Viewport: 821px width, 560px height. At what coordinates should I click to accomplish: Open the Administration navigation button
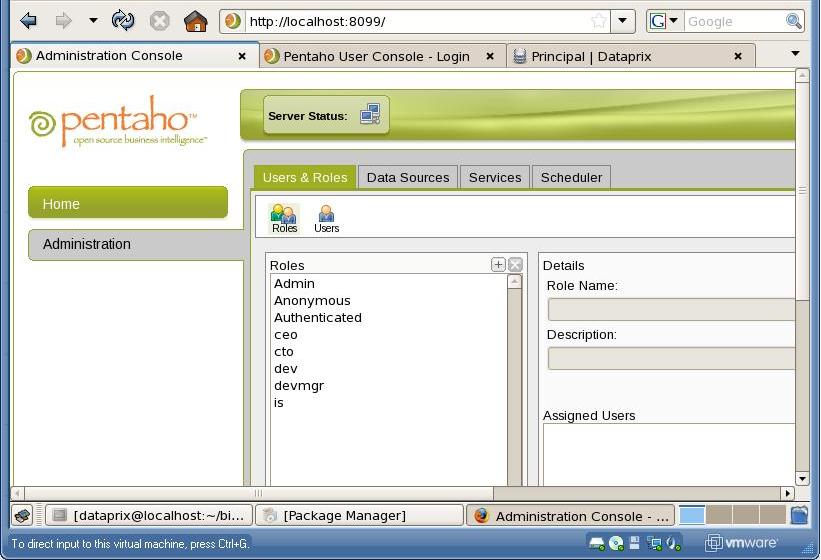click(136, 244)
